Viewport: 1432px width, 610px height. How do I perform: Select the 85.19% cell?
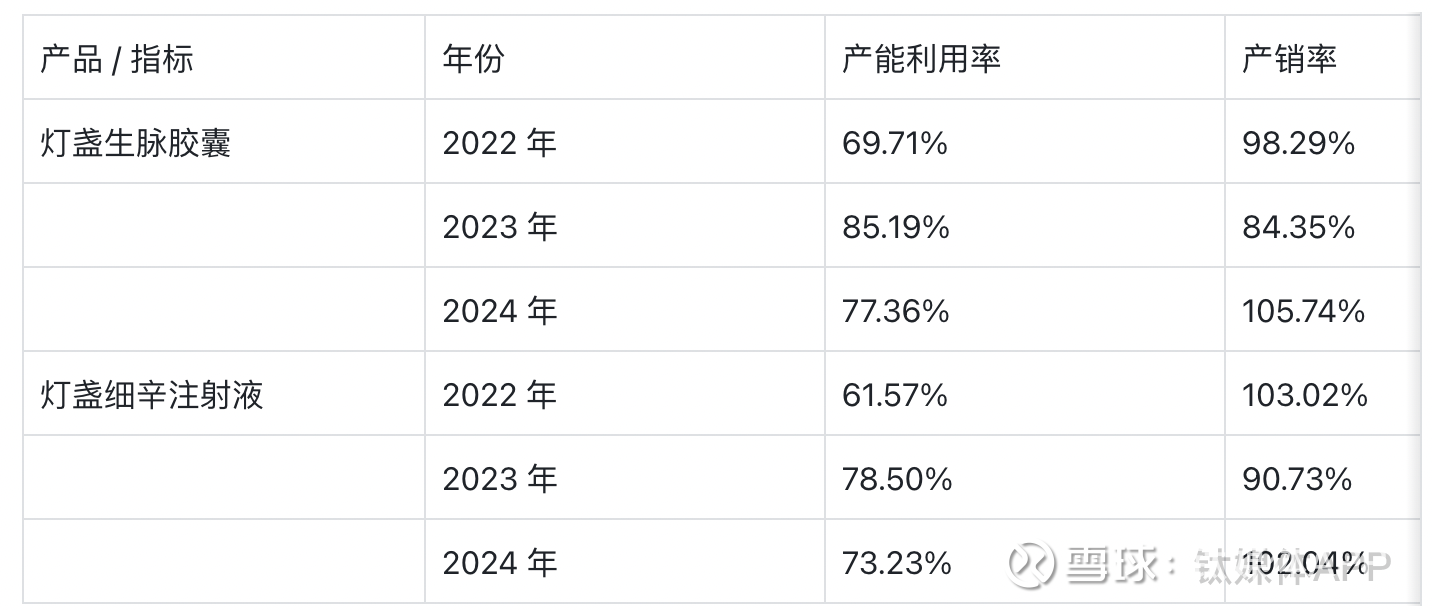896,228
